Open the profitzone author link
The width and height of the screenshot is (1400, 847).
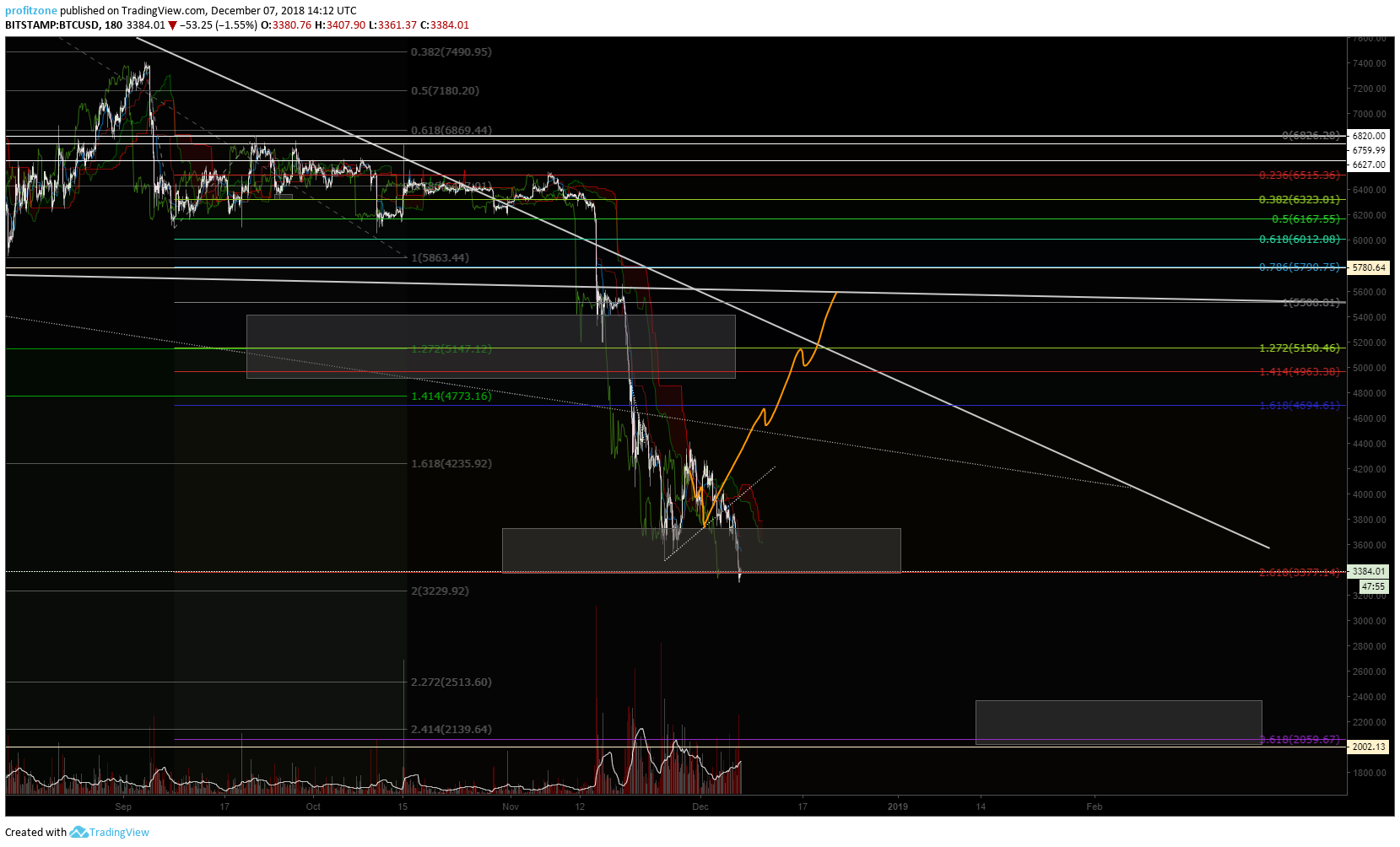coord(31,11)
